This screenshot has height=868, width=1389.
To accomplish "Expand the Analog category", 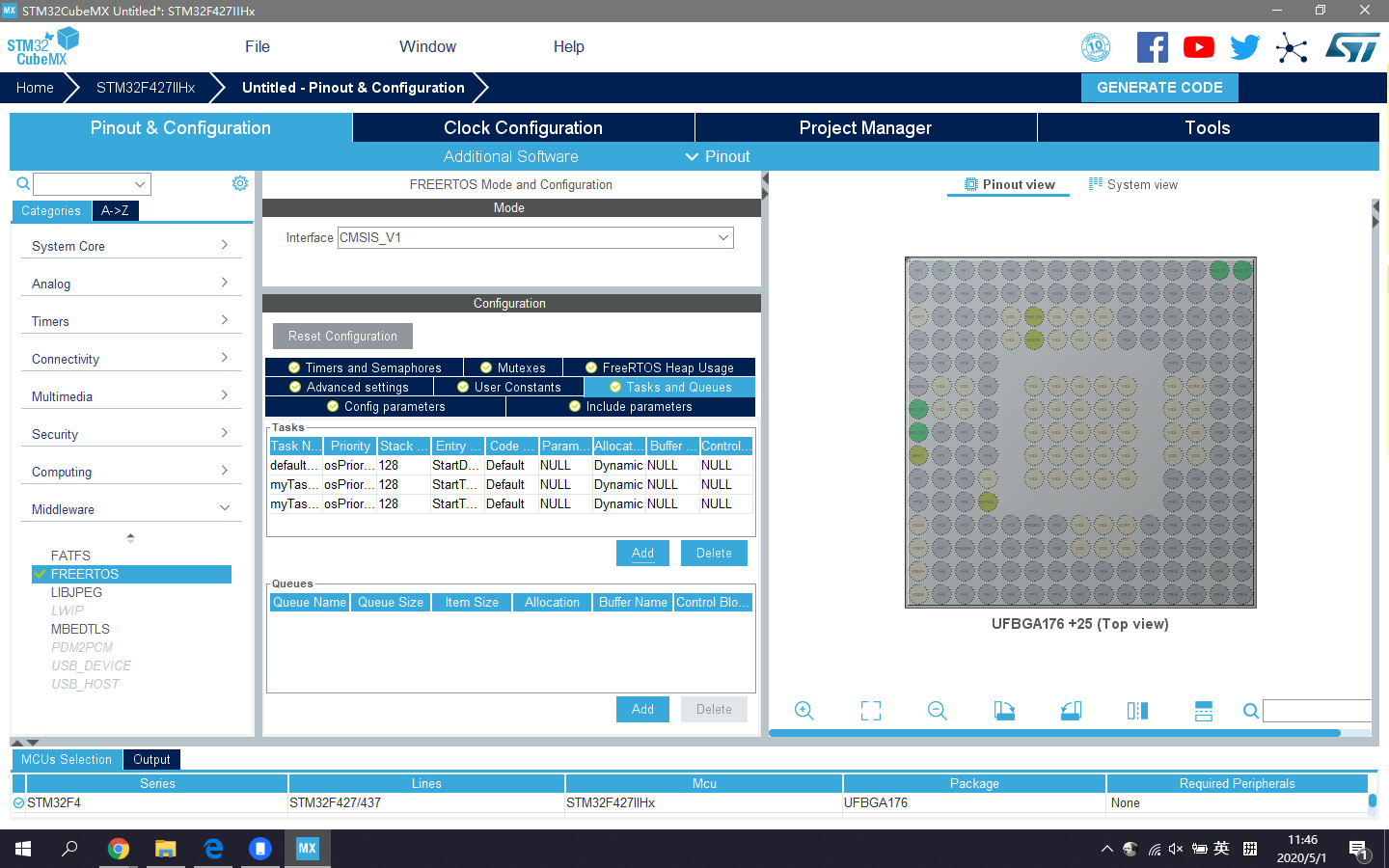I will pos(131,284).
